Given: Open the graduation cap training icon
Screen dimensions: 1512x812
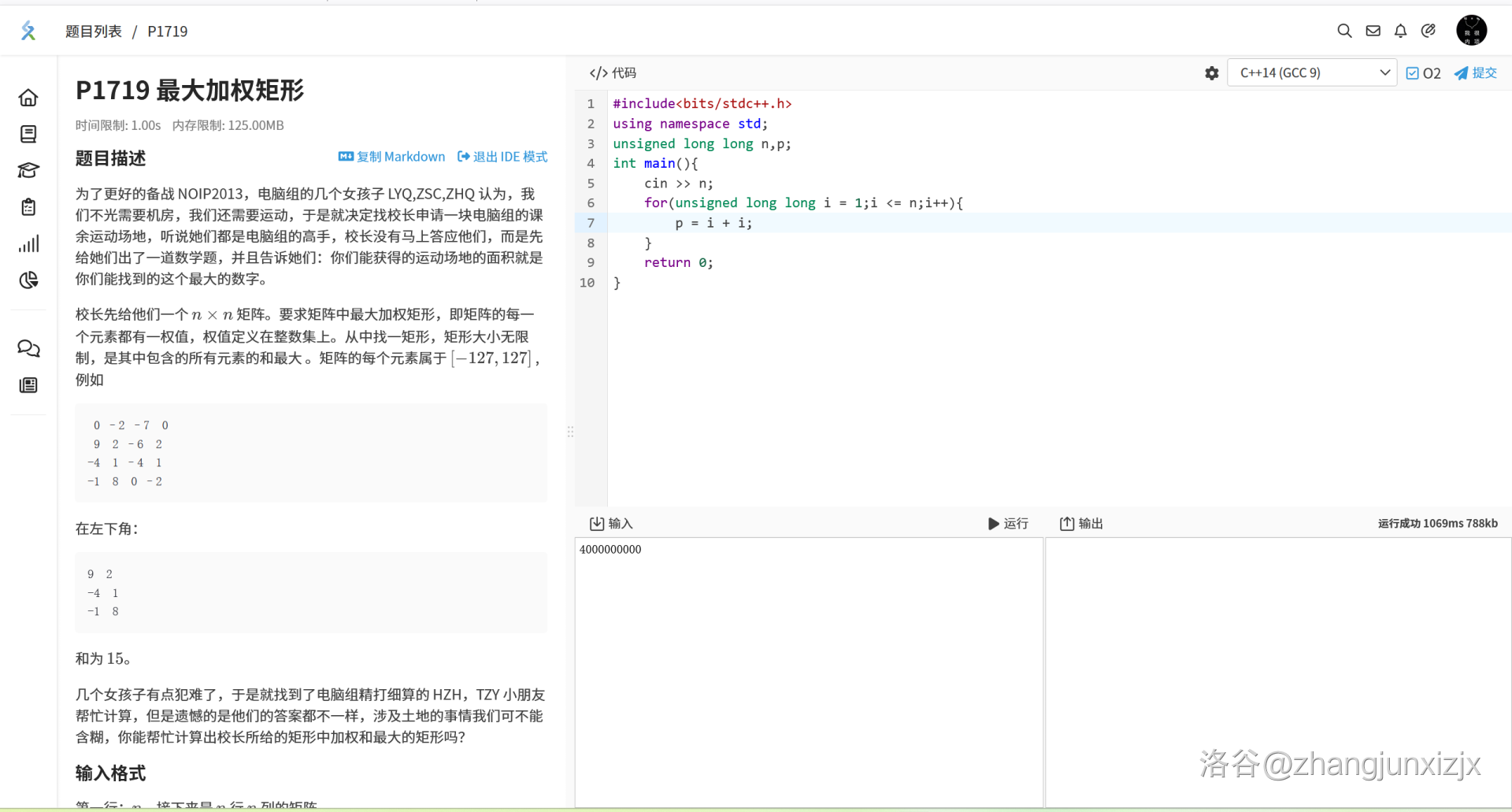Looking at the screenshot, I should (28, 170).
